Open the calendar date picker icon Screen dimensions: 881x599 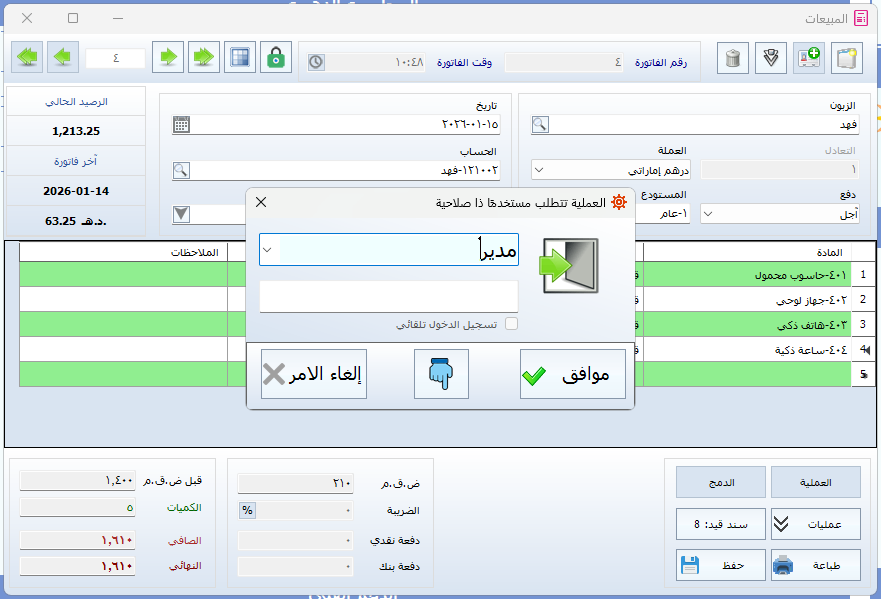tap(181, 125)
